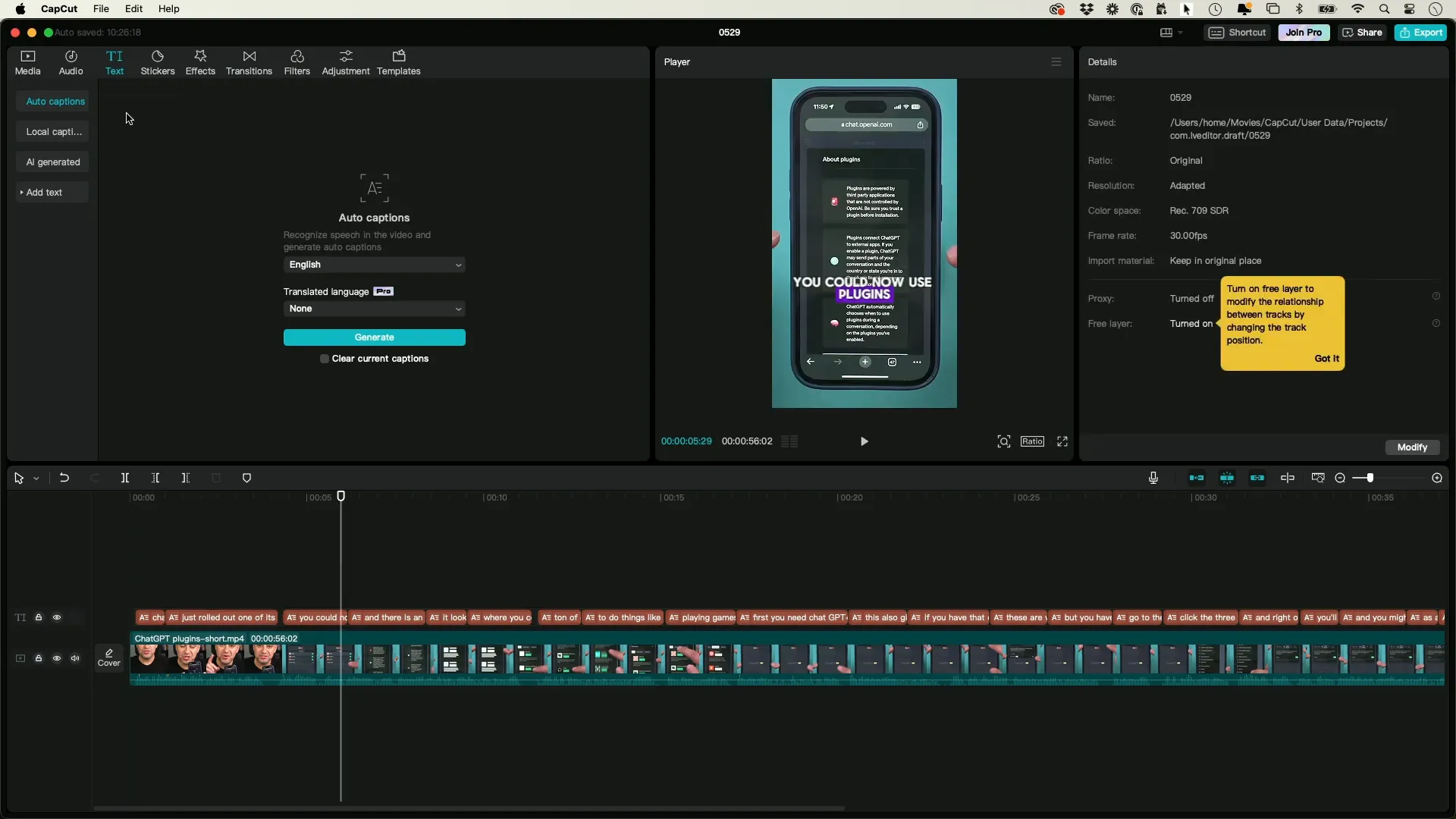Adjust the timeline zoom slider handle

(x=1370, y=478)
